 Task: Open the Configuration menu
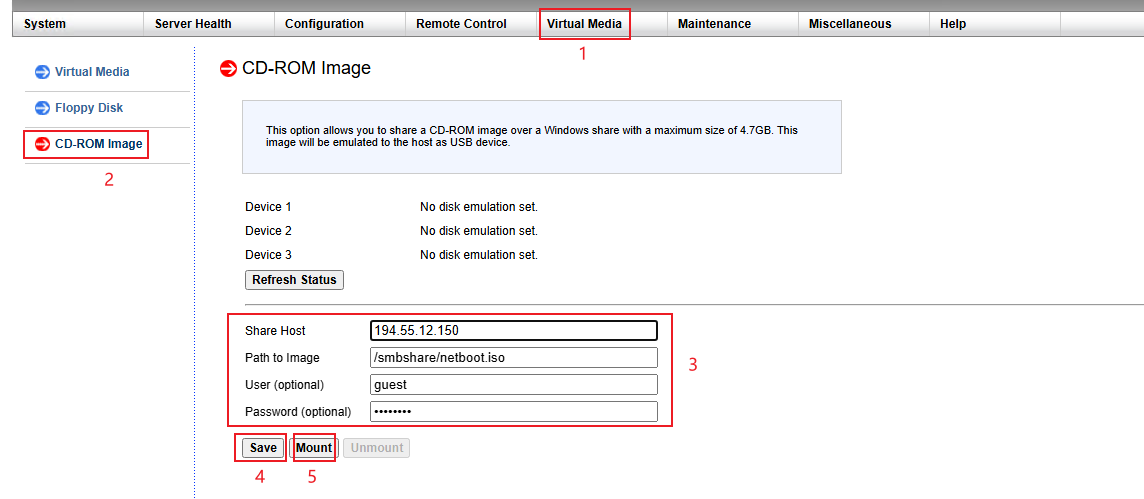[x=324, y=24]
